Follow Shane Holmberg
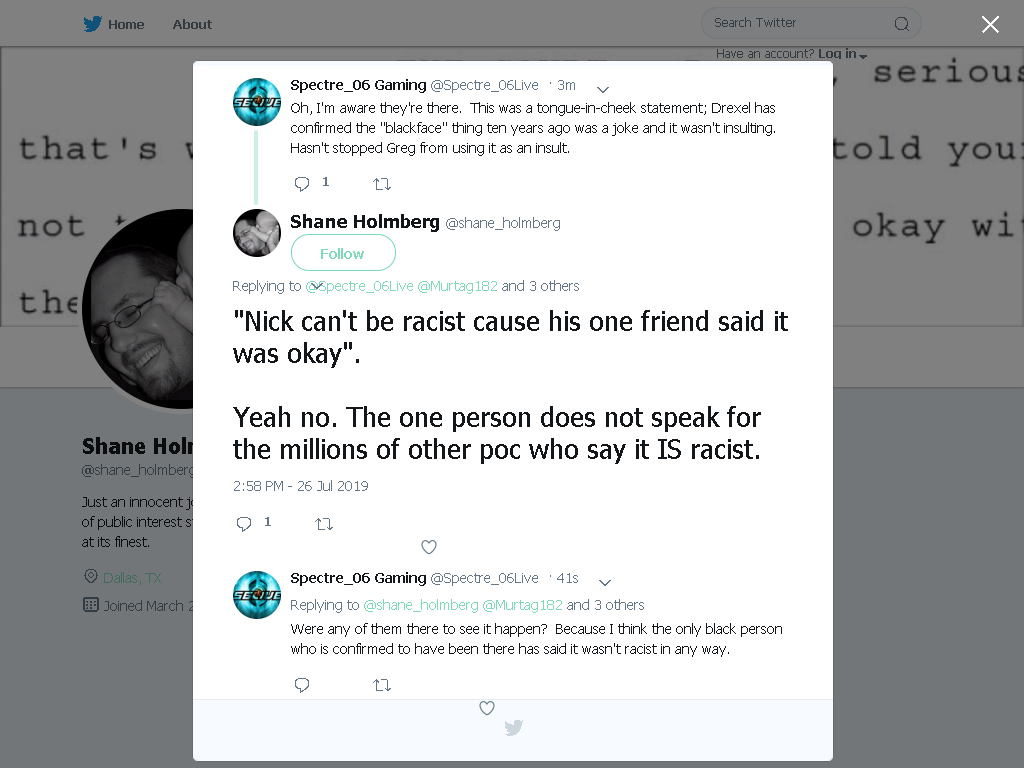1024x768 pixels. tap(343, 253)
